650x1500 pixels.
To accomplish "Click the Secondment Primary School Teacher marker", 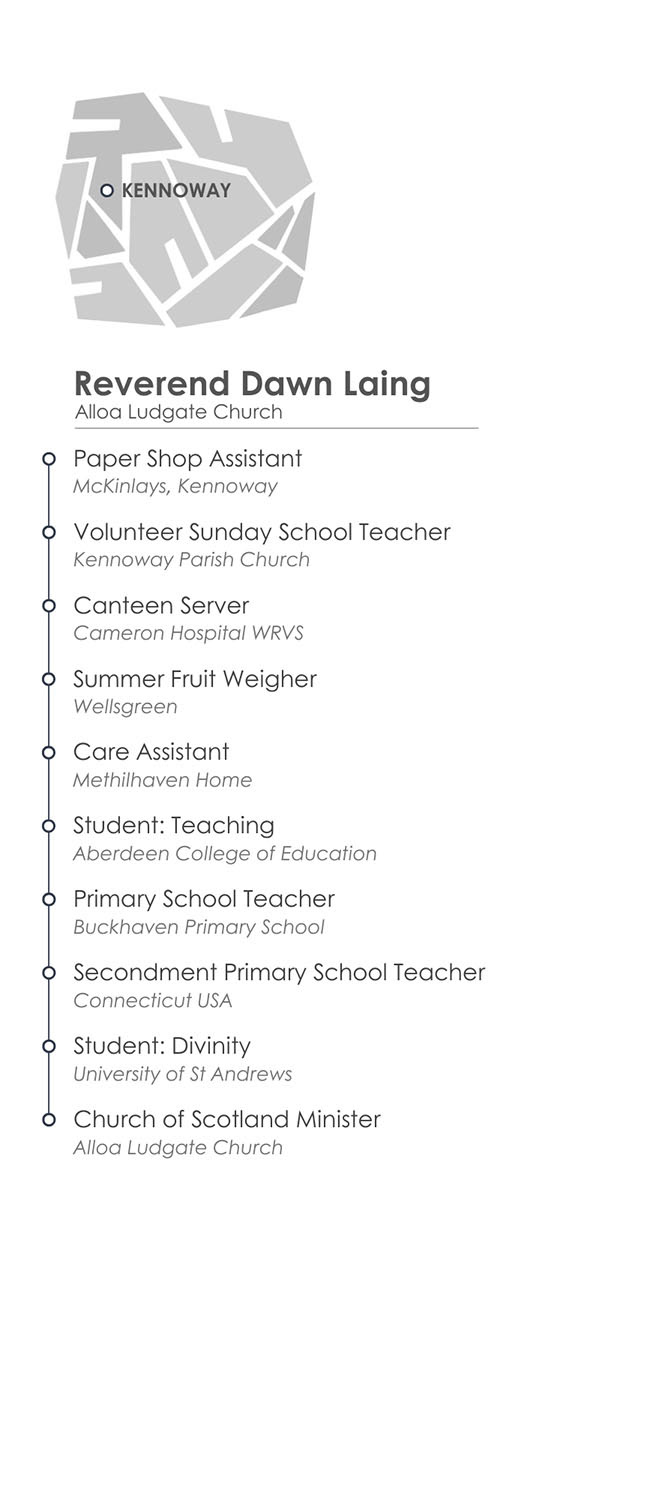I will (x=48, y=972).
